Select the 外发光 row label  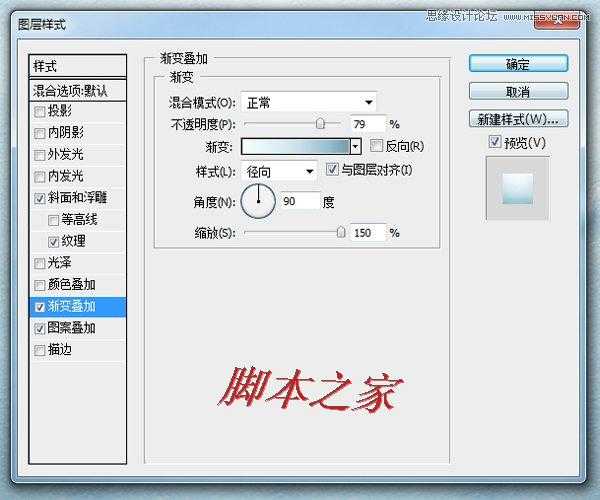coord(65,155)
